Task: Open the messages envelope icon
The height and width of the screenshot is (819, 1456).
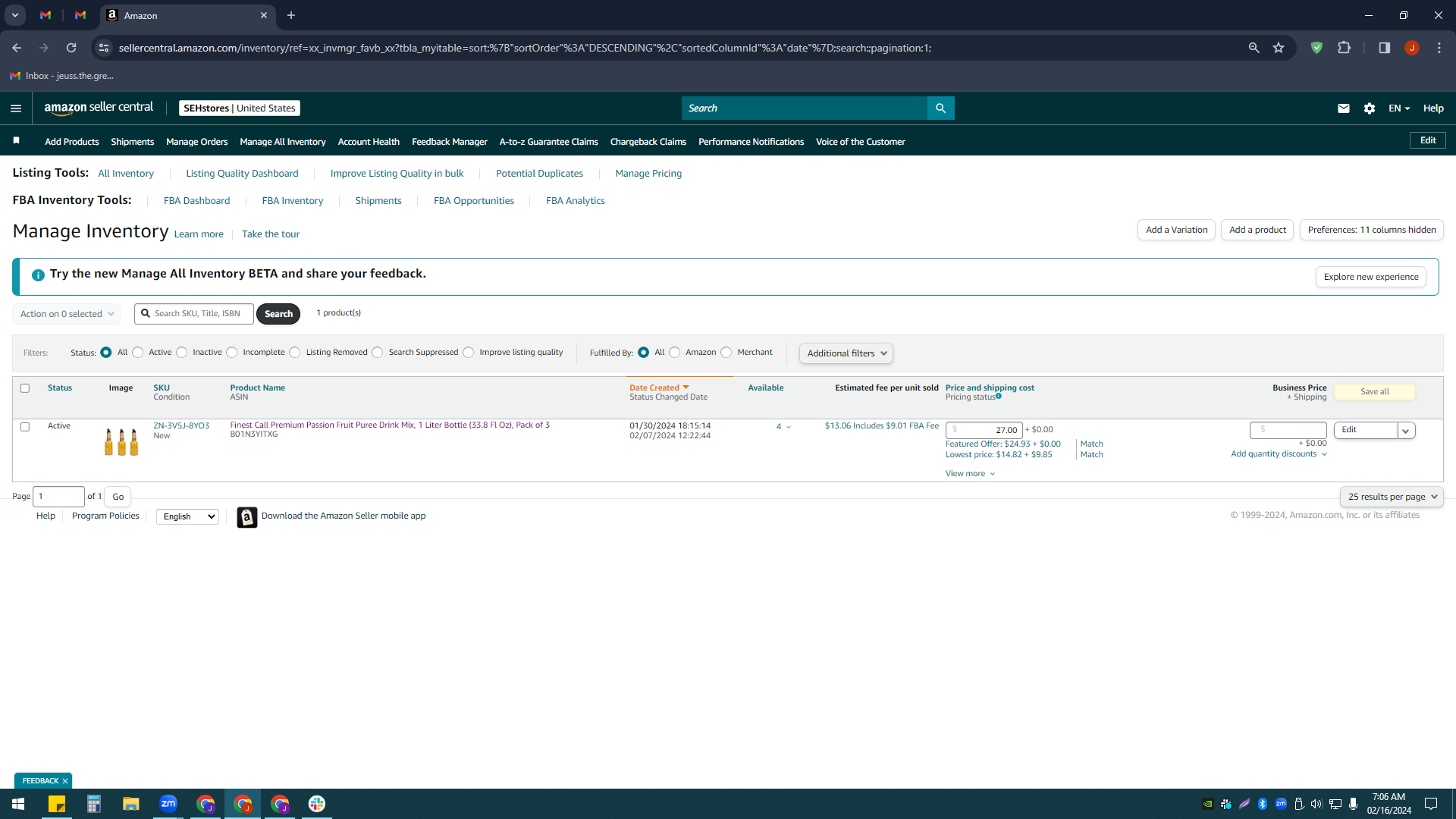Action: [x=1344, y=108]
